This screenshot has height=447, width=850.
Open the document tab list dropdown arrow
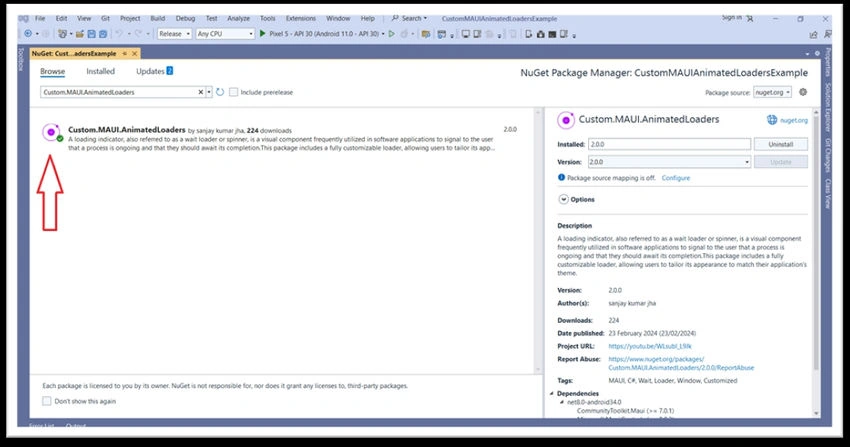click(x=807, y=54)
